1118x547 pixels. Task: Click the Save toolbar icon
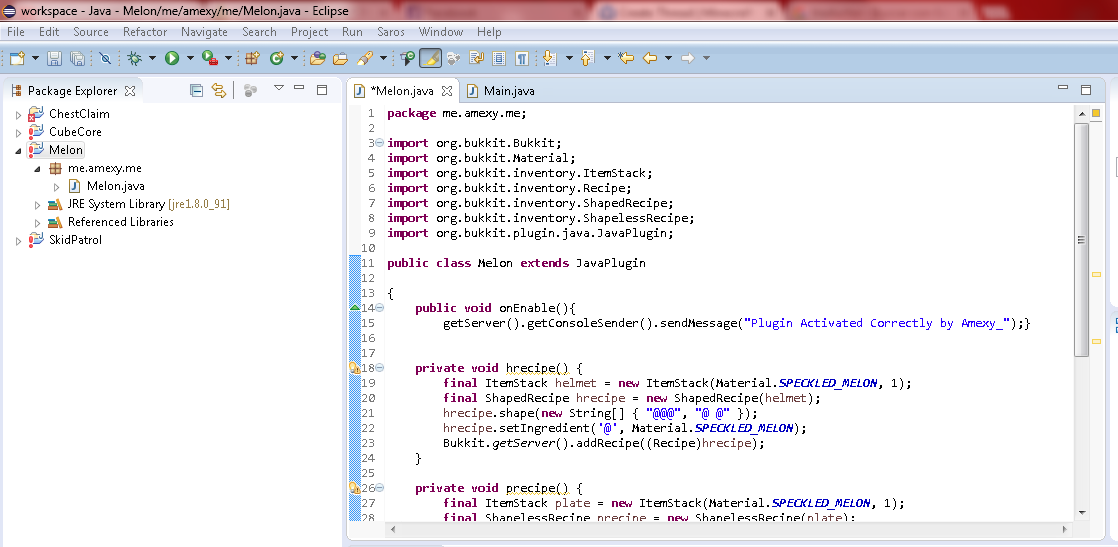(x=54, y=59)
